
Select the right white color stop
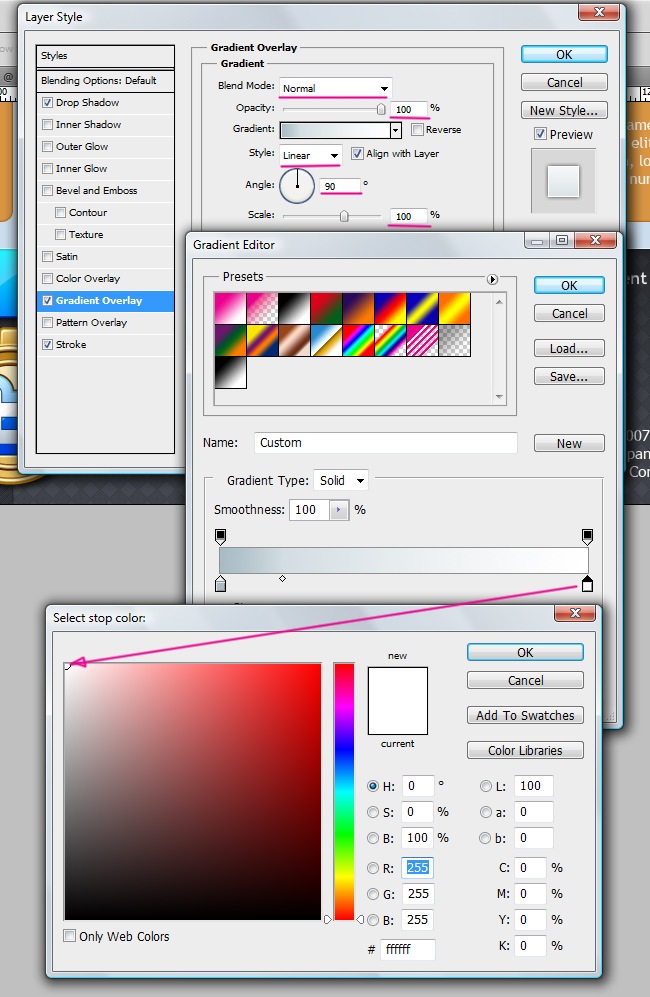pyautogui.click(x=587, y=584)
